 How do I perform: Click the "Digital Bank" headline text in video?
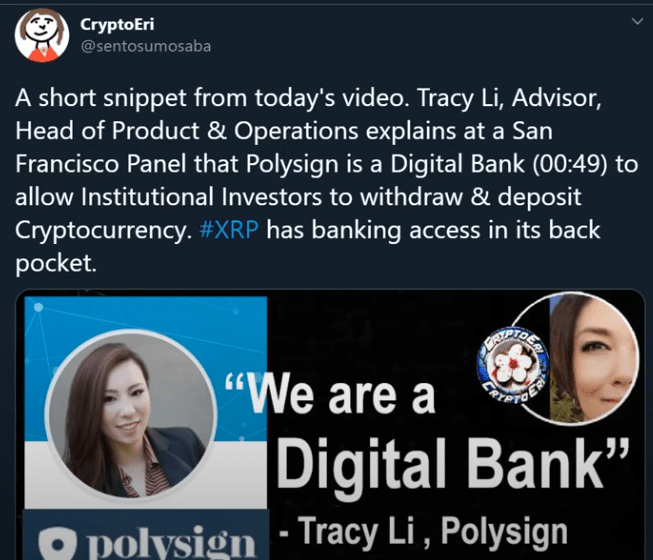coord(452,464)
